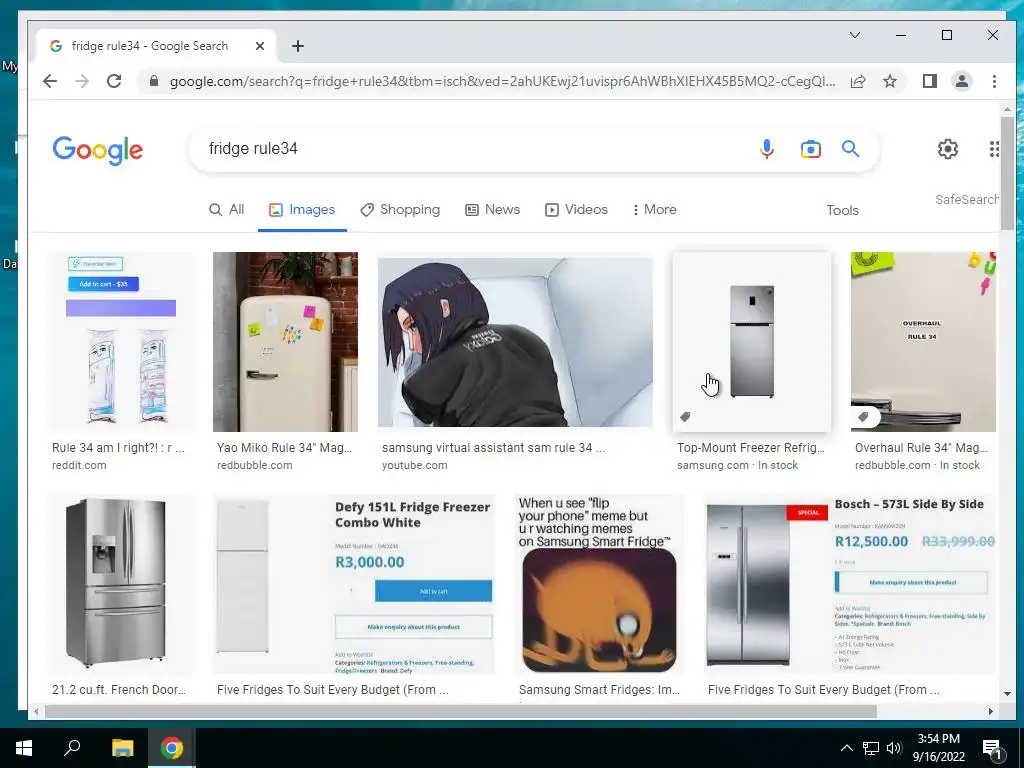Click the product tag icon on Overhaul magnet result
This screenshot has height=768, width=1024.
point(863,417)
